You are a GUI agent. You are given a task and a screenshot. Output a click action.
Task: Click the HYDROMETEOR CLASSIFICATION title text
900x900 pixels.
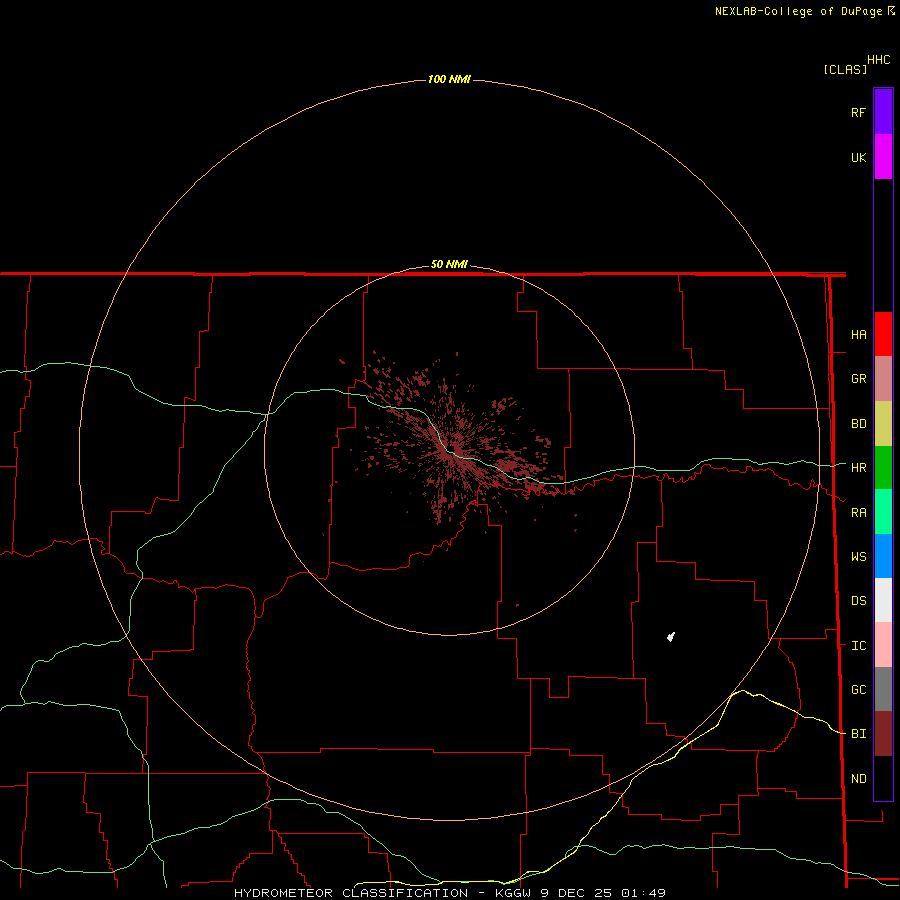[x=351, y=893]
